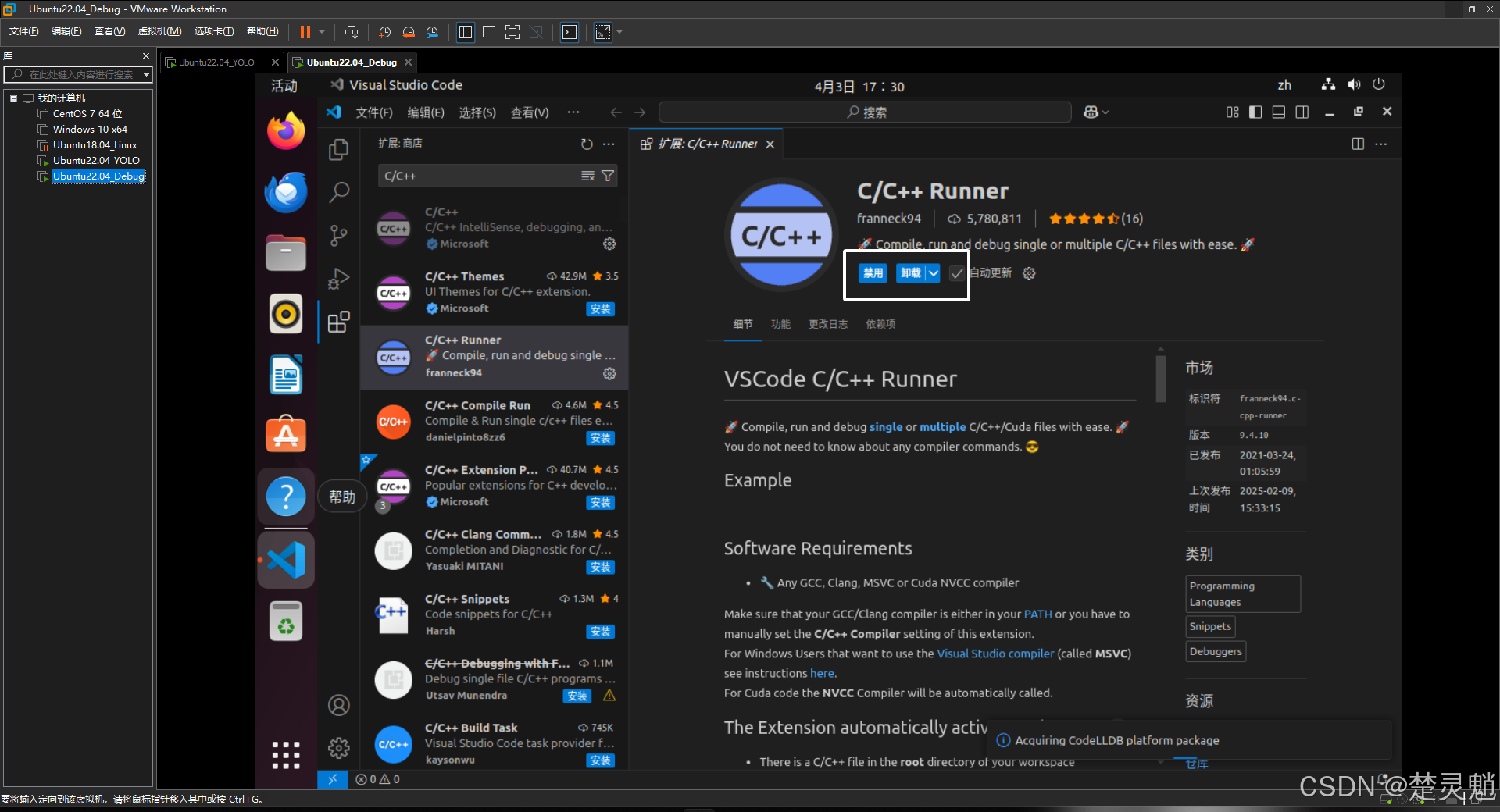Collapse the My Computer tree node

13,98
